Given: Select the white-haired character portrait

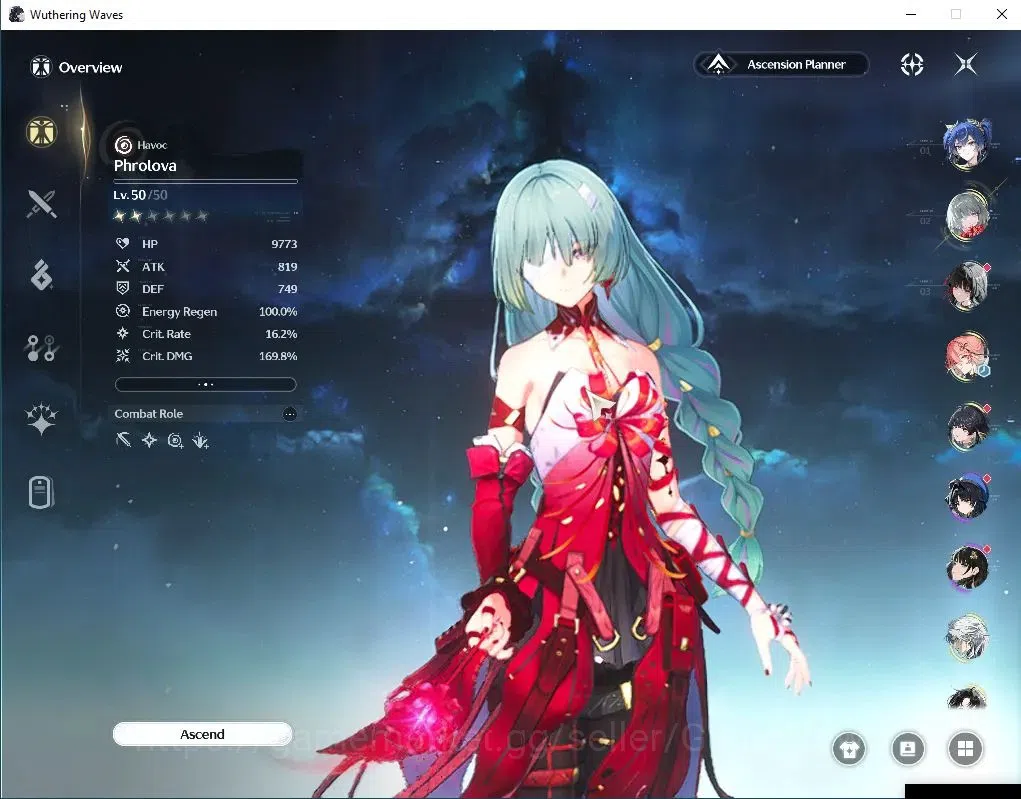Looking at the screenshot, I should coord(968,637).
